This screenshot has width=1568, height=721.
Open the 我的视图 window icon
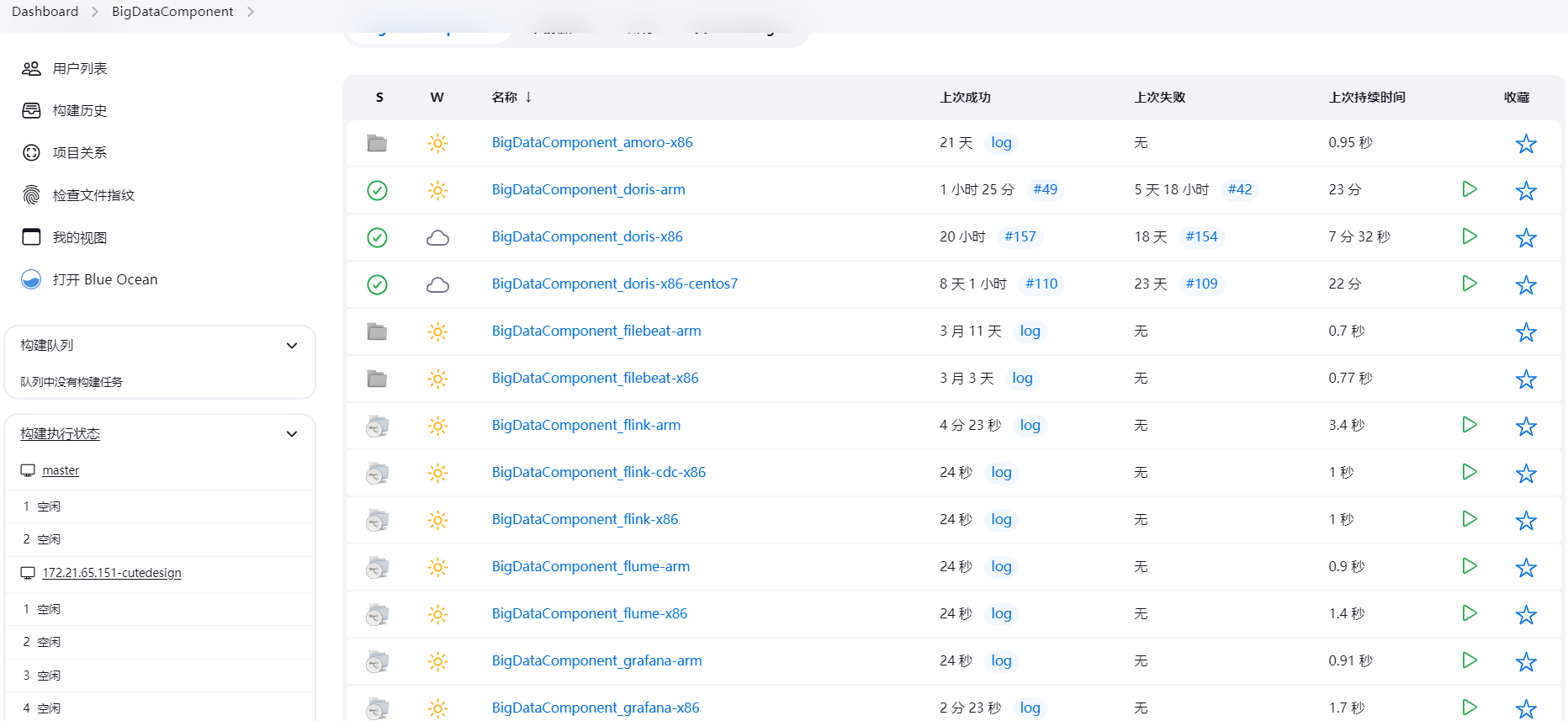click(x=31, y=237)
